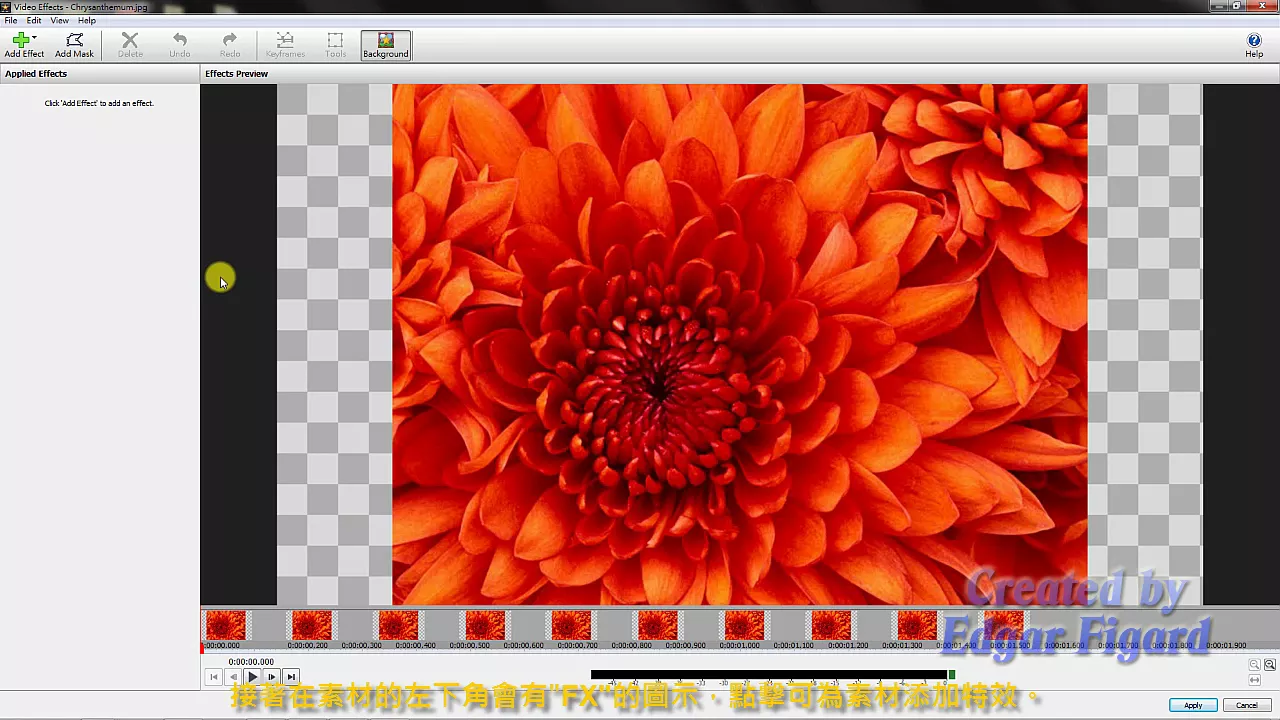
Task: Click the 0:00:01.200 timeline mark
Action: 848,646
